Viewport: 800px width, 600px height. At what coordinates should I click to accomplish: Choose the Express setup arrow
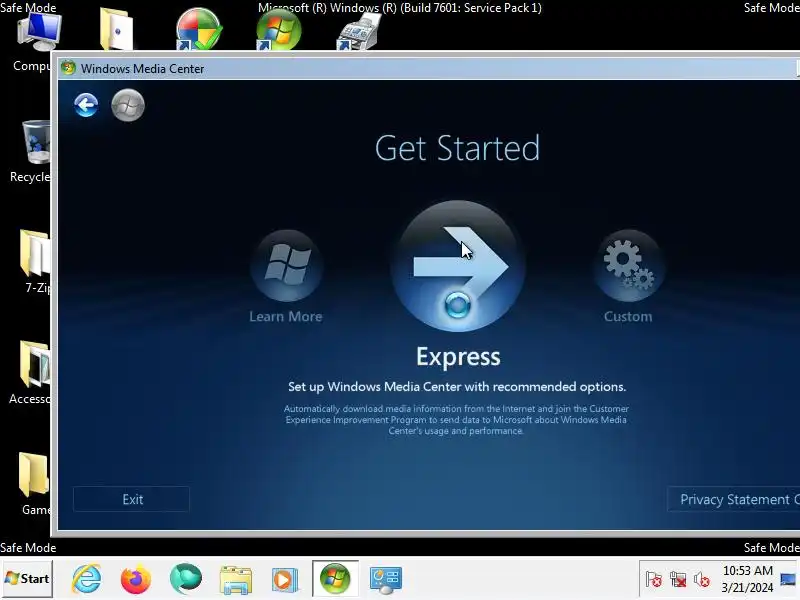(x=458, y=266)
